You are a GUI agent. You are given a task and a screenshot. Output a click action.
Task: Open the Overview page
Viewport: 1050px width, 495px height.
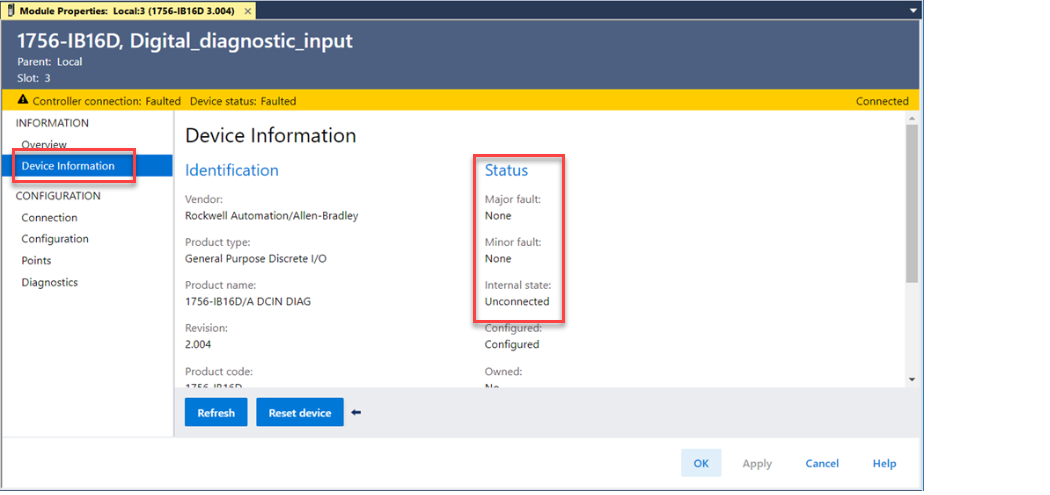click(44, 145)
